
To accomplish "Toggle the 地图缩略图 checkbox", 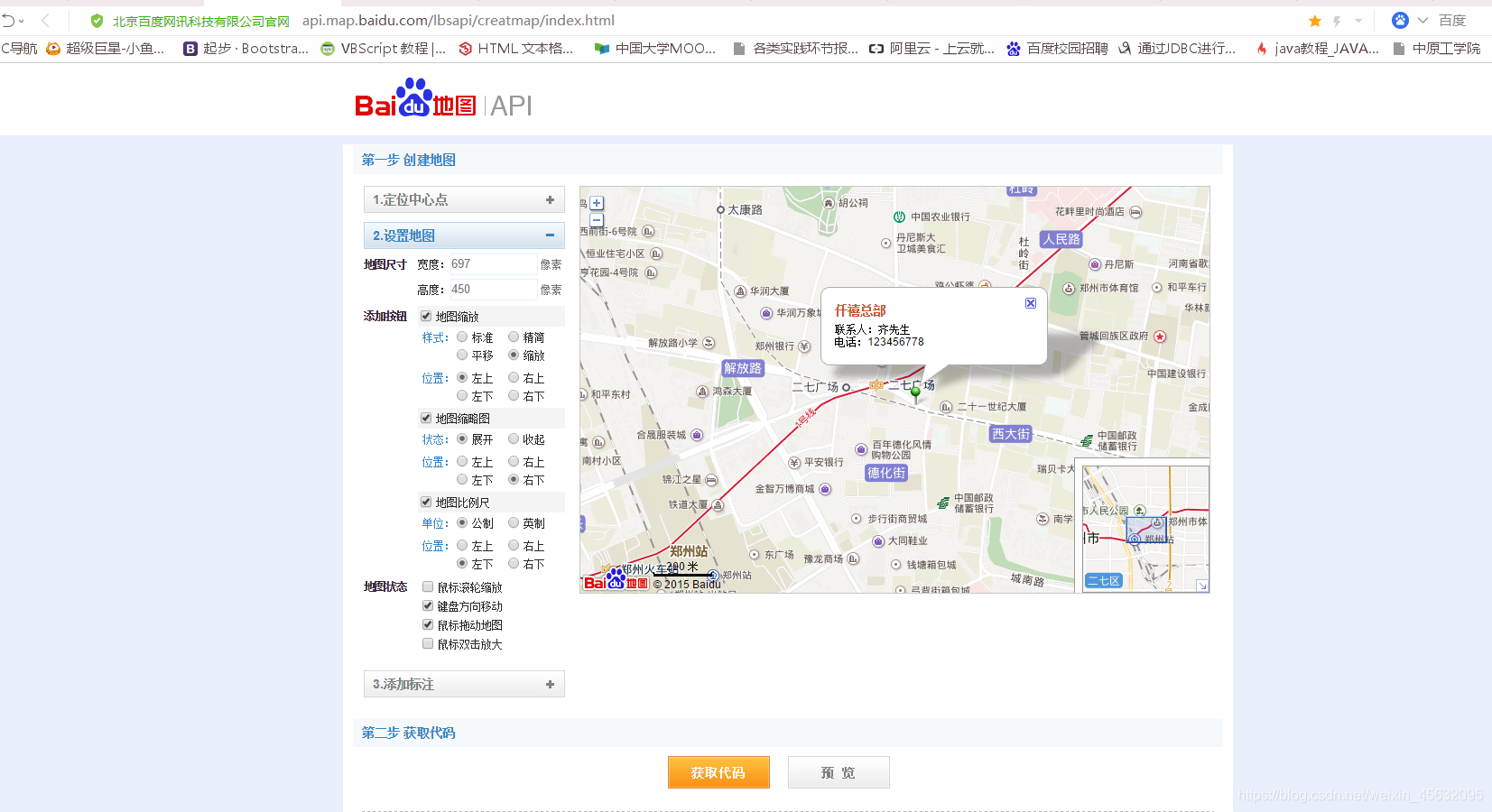I will click(x=426, y=418).
